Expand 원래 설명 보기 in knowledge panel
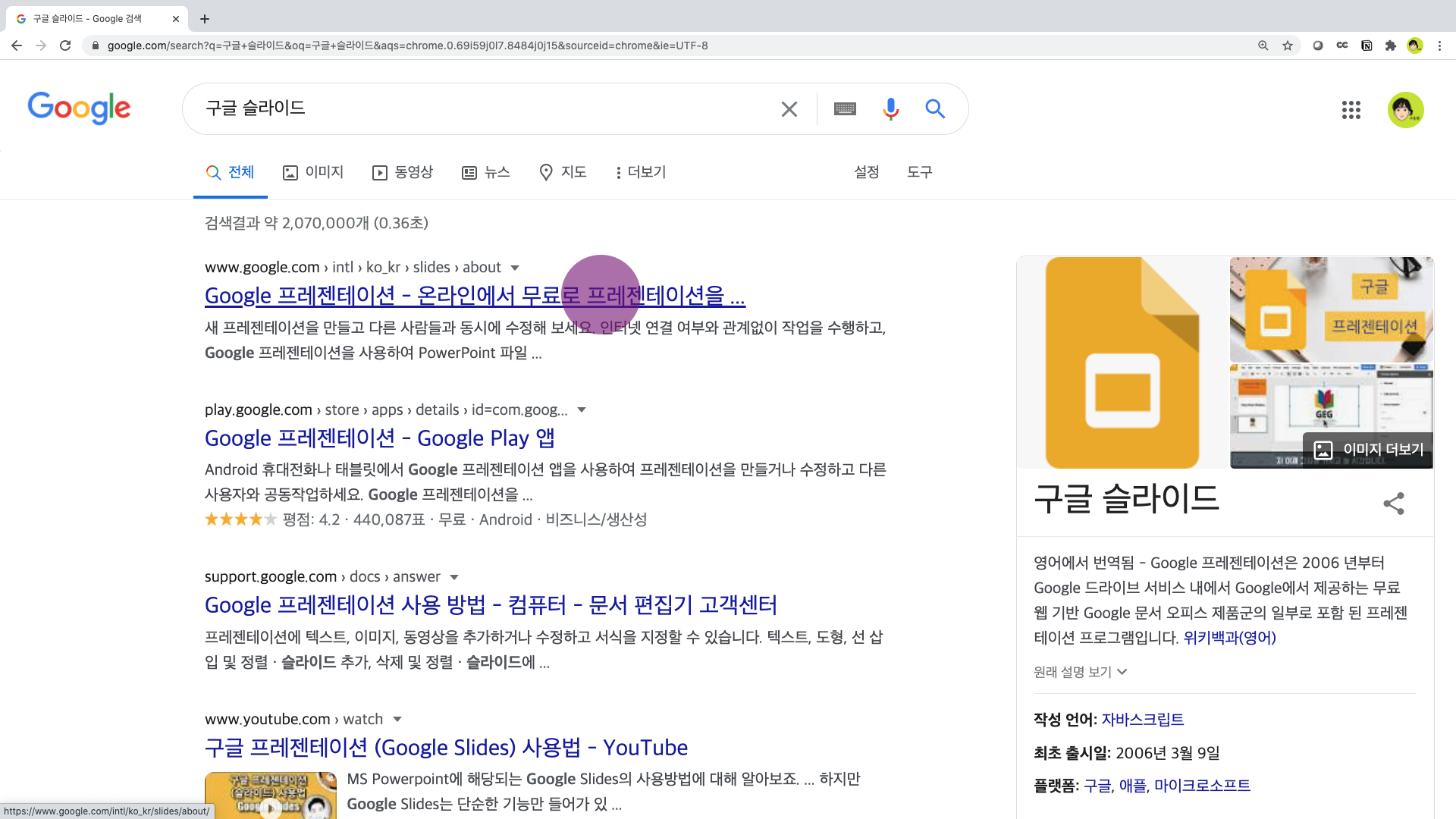 (x=1080, y=672)
